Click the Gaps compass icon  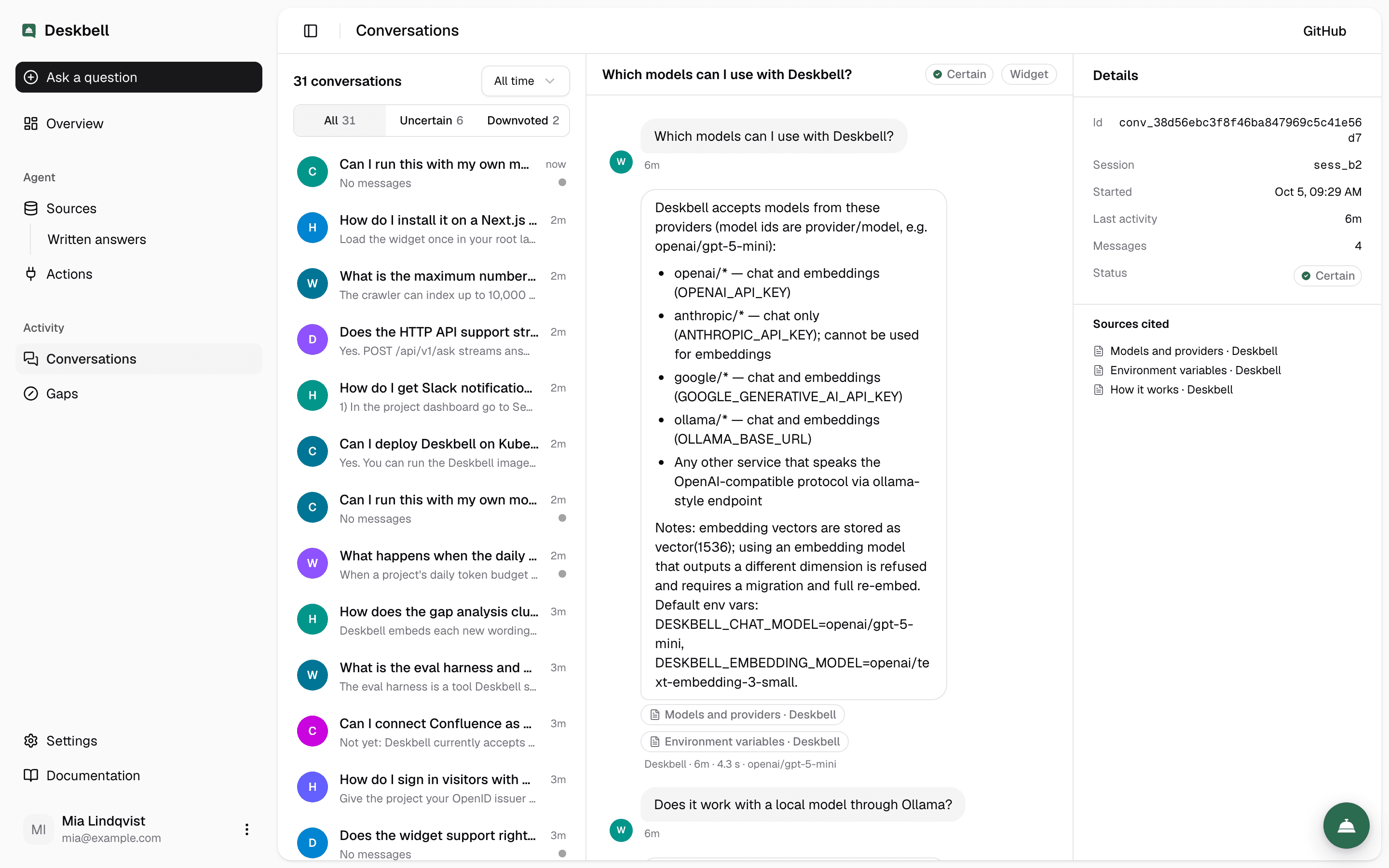tap(31, 393)
